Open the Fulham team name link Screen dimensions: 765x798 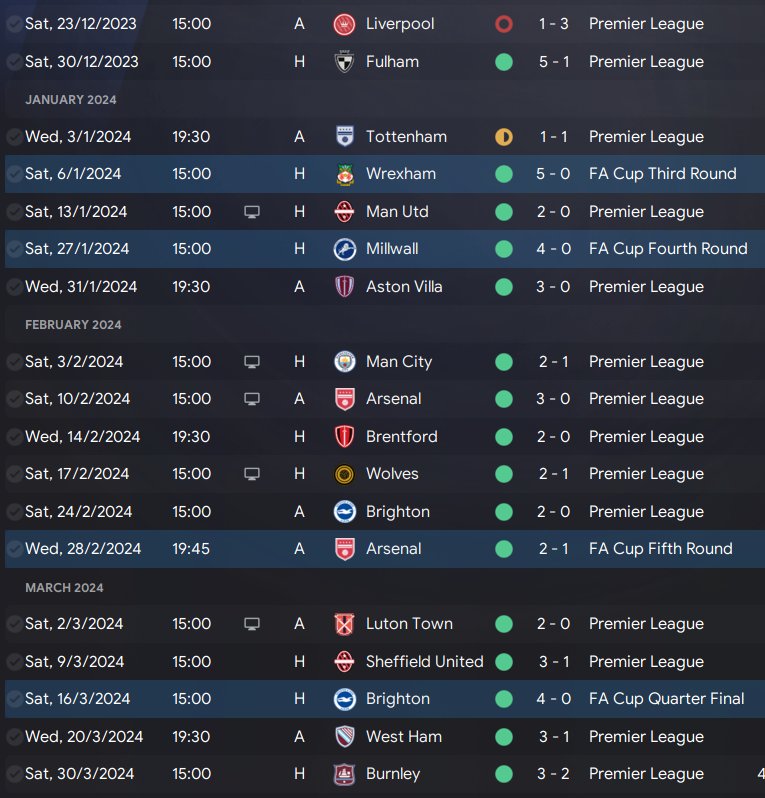[392, 62]
